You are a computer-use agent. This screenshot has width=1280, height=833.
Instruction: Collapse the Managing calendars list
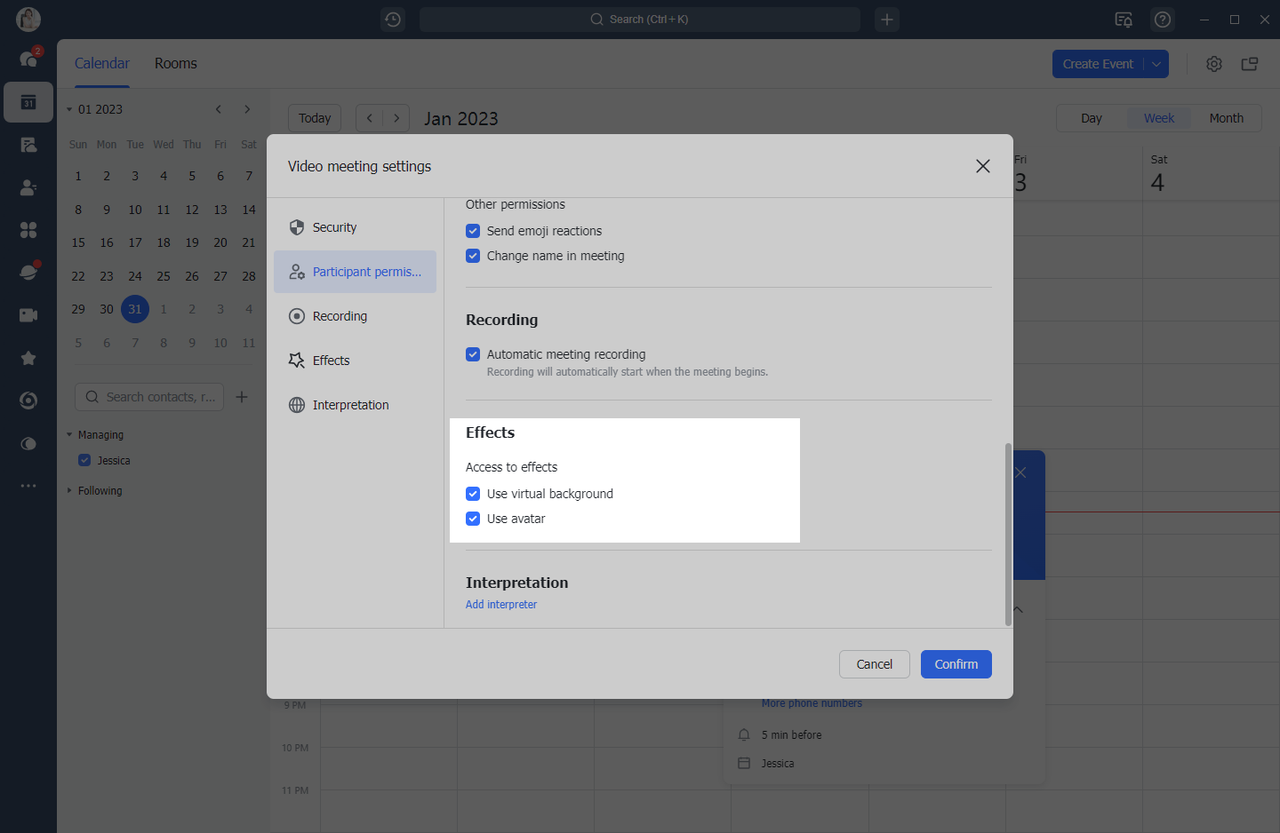click(x=70, y=435)
